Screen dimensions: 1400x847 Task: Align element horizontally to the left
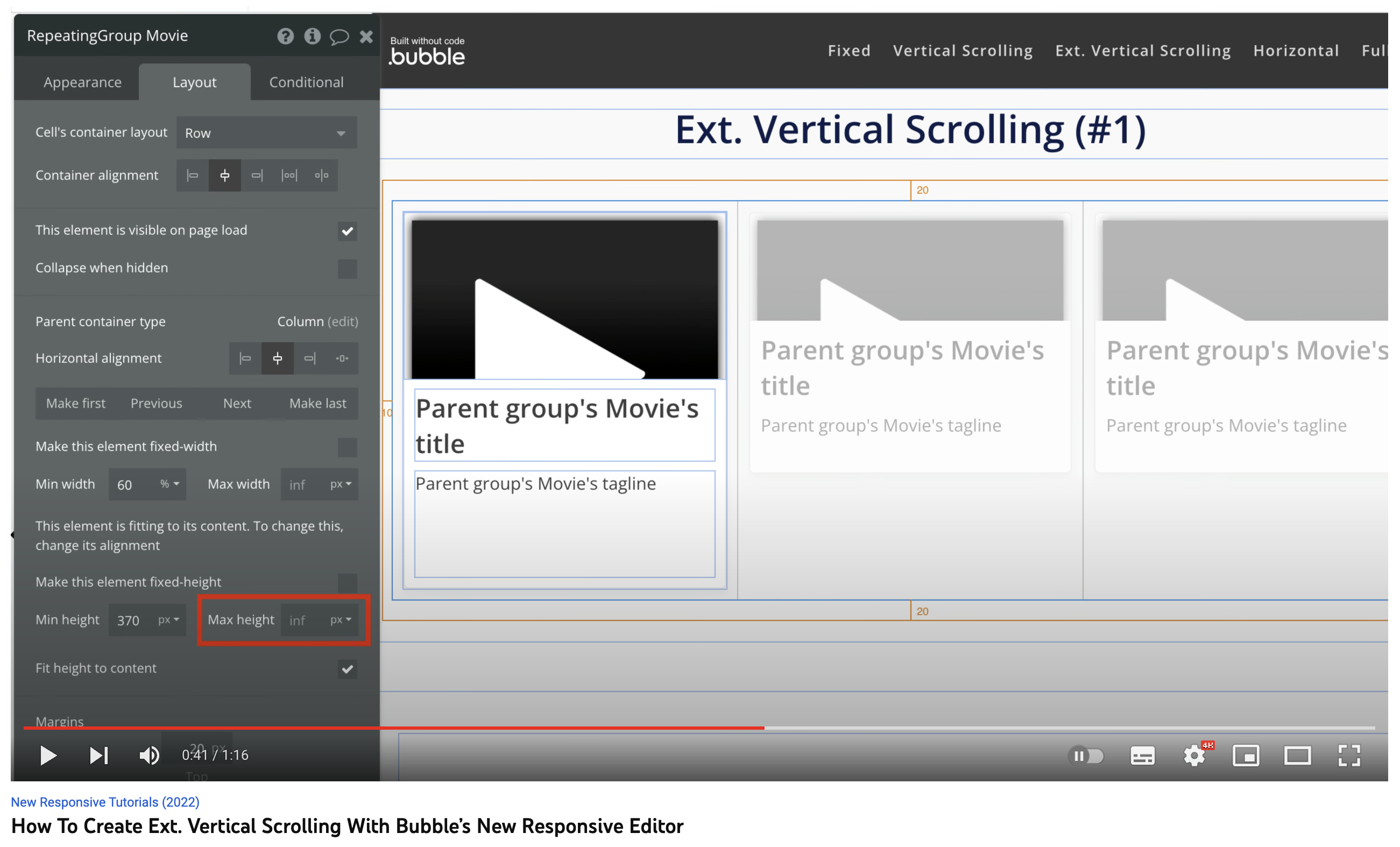click(245, 358)
